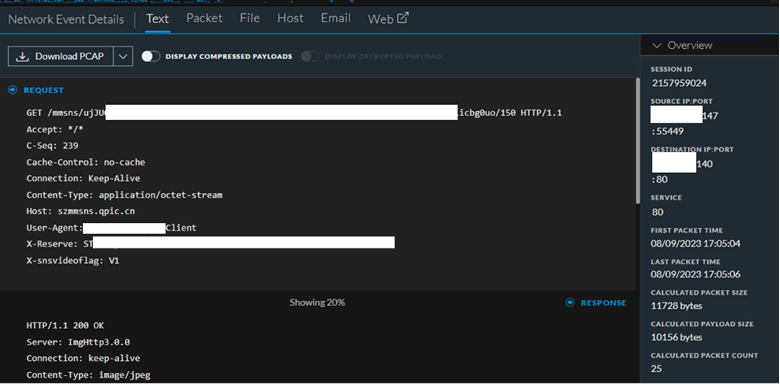780x385 pixels.
Task: Select the 'C-Seq: 239' header line
Action: [x=52, y=146]
